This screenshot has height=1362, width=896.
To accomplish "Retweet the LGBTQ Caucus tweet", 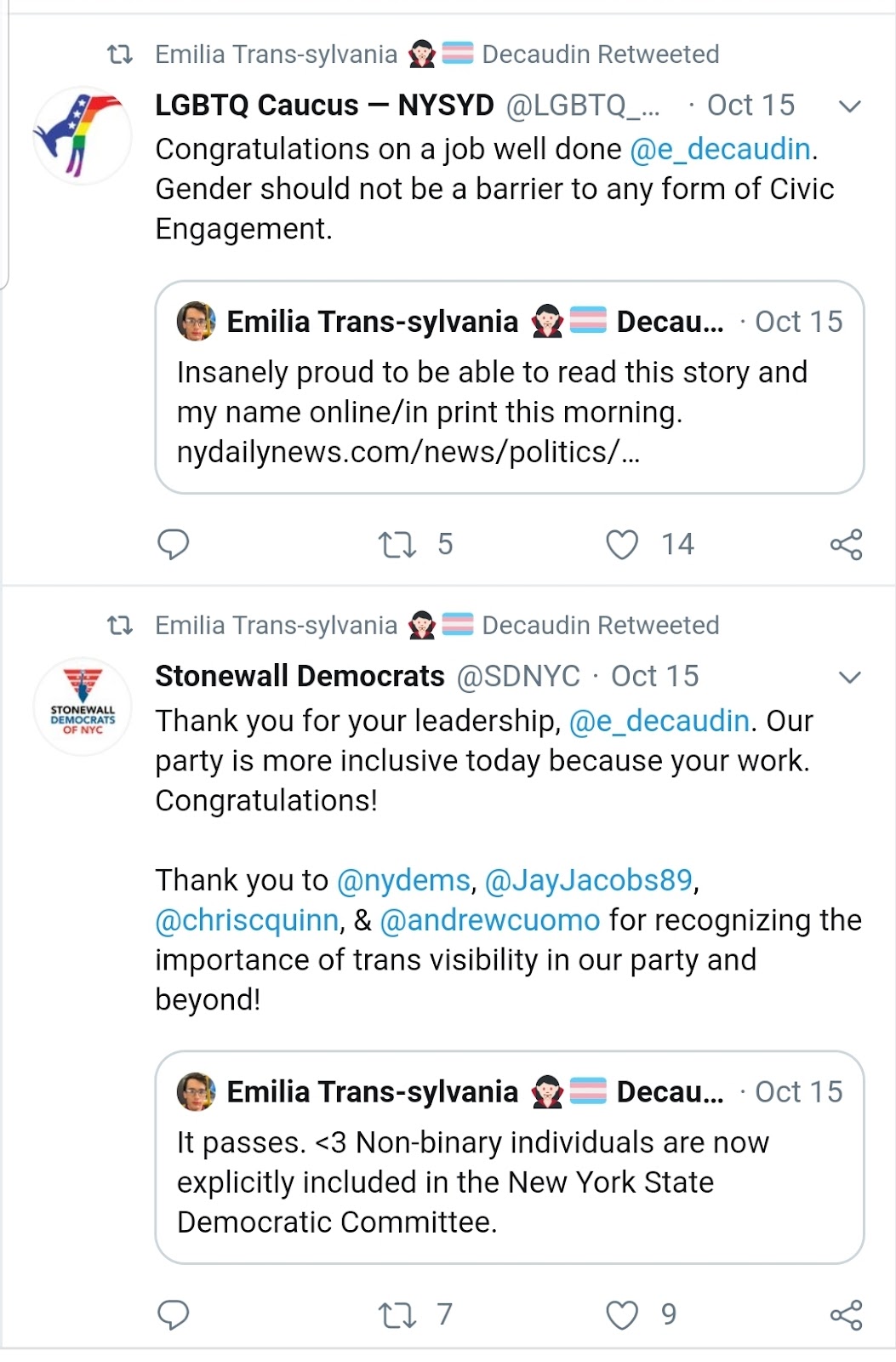I will tap(397, 545).
